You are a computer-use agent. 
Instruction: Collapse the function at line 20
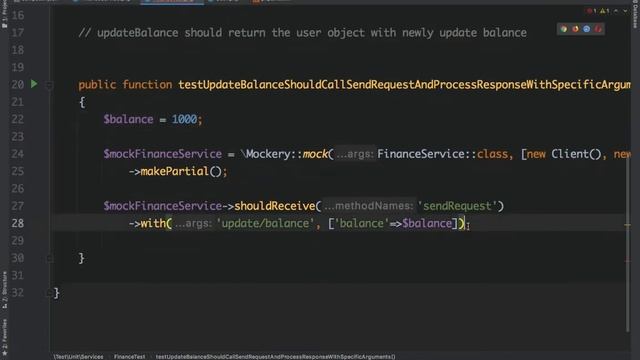click(x=49, y=85)
